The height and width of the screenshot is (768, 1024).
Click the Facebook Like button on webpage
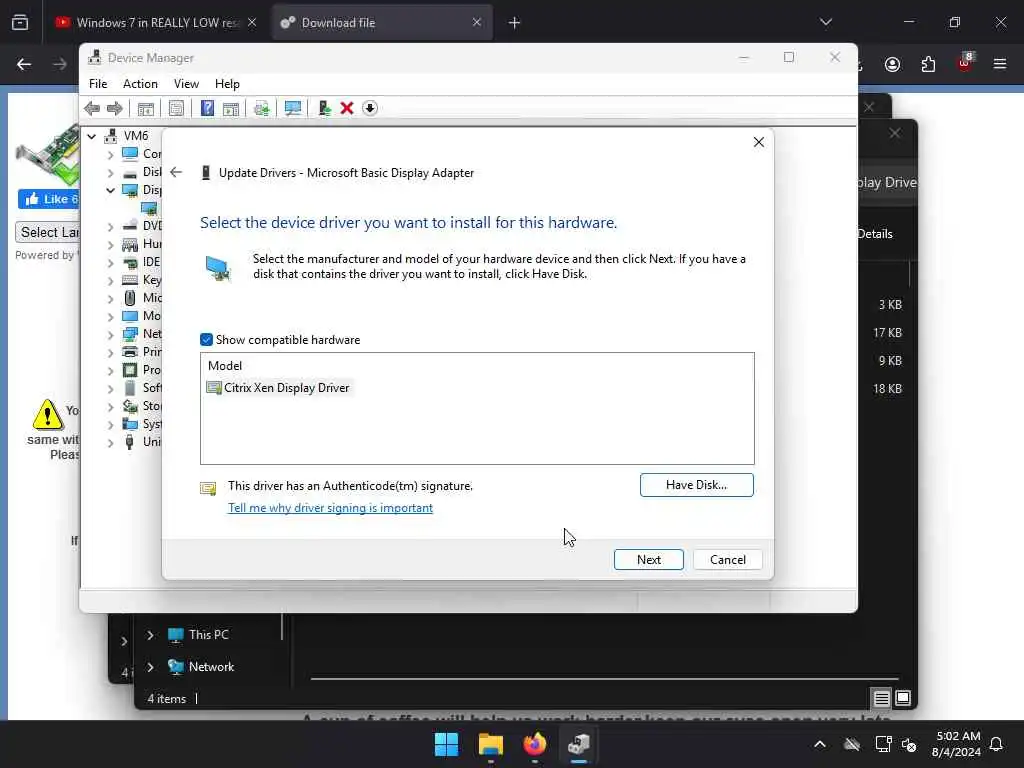click(x=49, y=199)
